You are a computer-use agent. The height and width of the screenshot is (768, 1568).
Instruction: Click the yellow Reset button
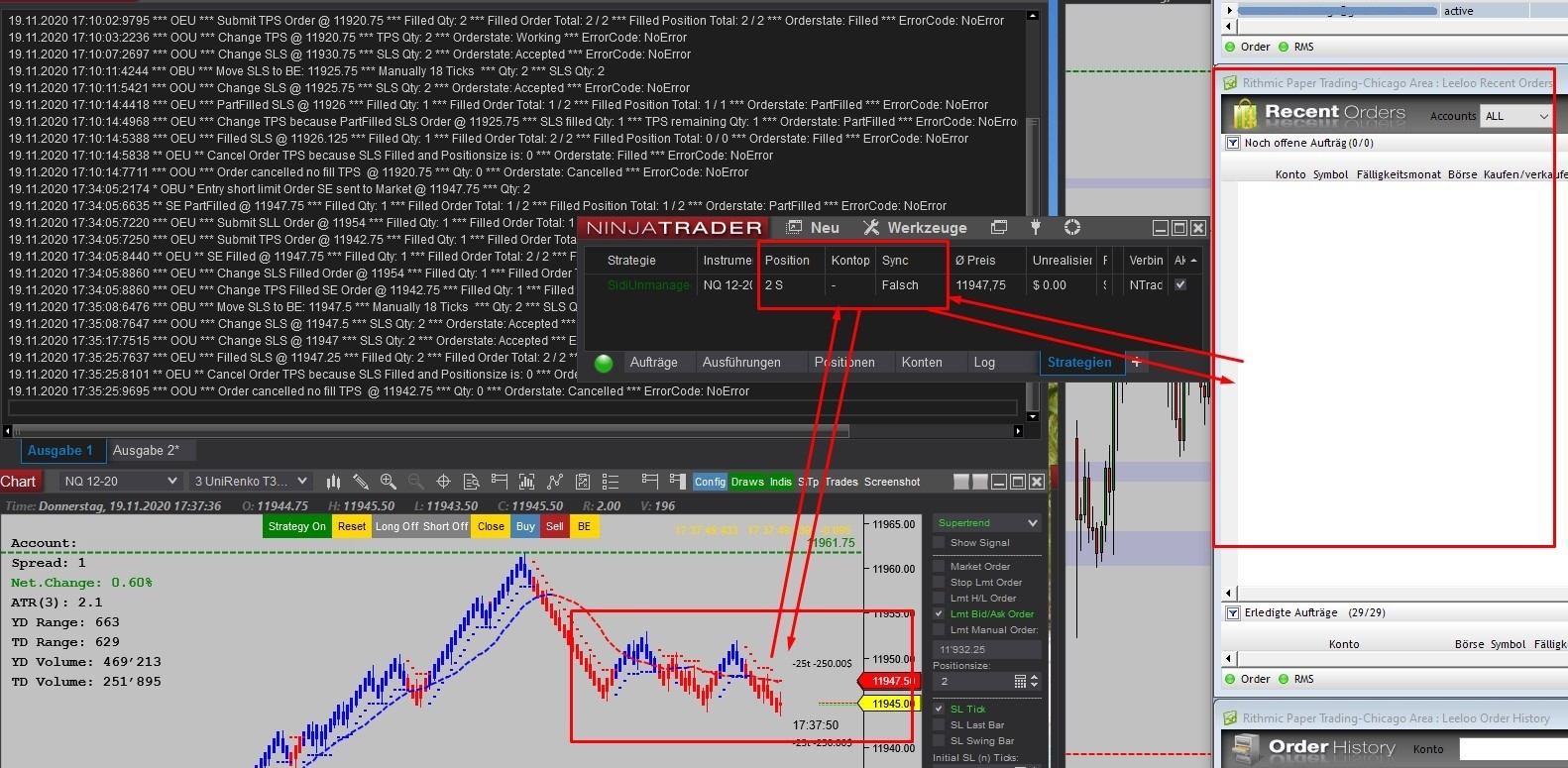pos(352,526)
